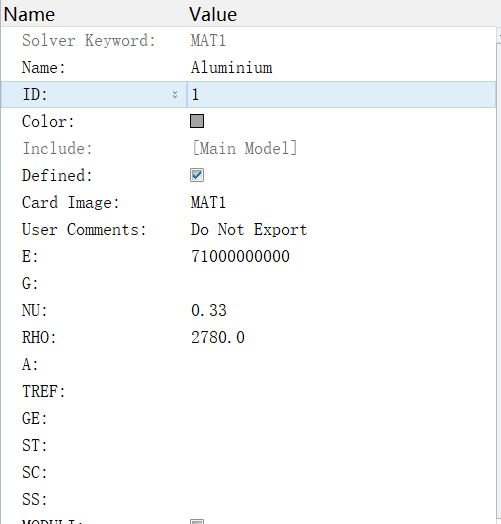Image resolution: width=501 pixels, height=524 pixels.
Task: Edit the RHO value 2780.0
Action: click(x=218, y=338)
